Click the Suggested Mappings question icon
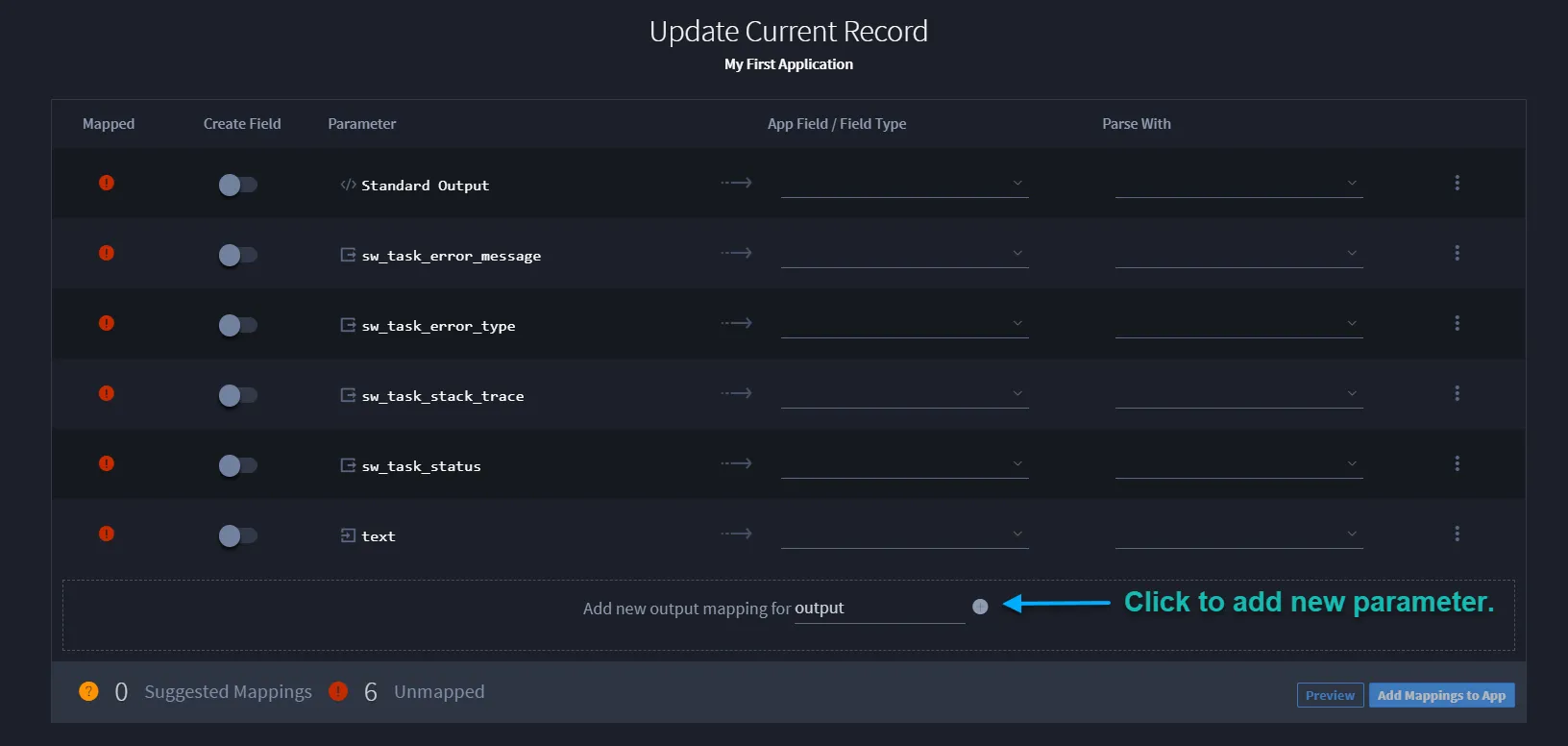 pos(88,691)
